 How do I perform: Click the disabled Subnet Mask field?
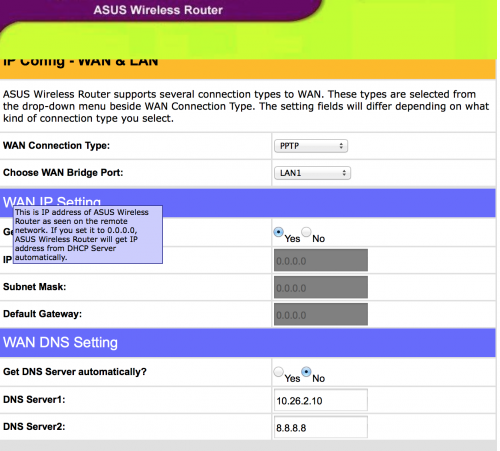point(321,287)
